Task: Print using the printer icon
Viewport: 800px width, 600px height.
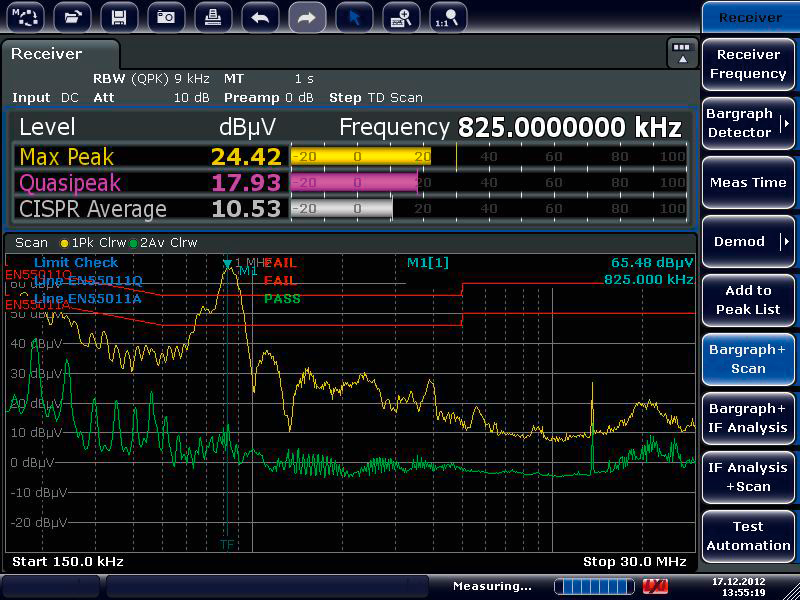Action: tap(213, 17)
